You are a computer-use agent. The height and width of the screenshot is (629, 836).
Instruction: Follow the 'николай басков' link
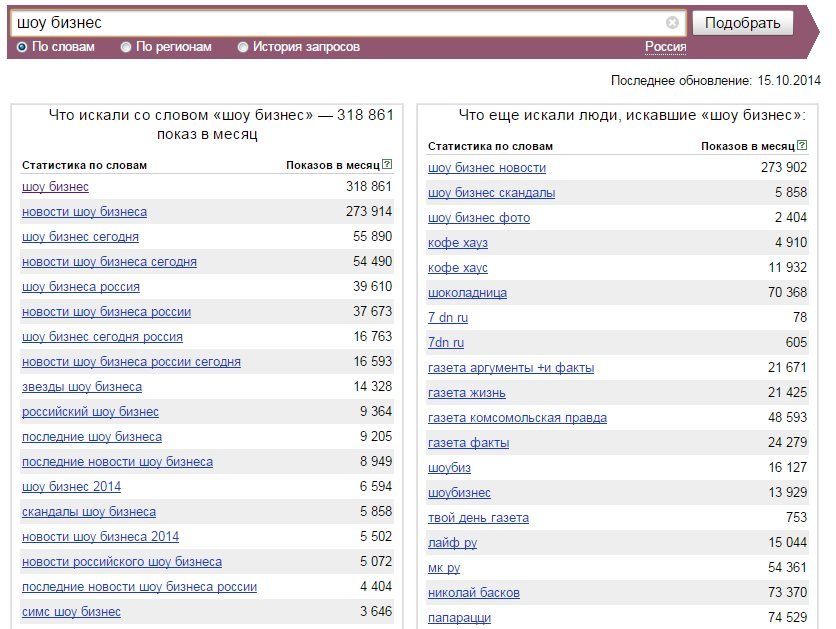coord(473,593)
